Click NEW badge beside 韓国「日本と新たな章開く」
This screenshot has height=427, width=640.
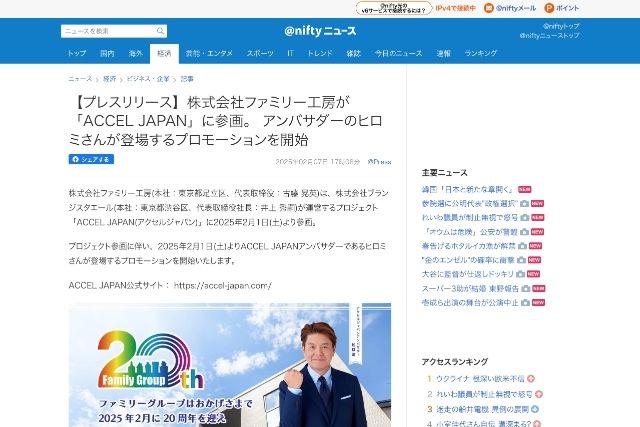pos(524,189)
